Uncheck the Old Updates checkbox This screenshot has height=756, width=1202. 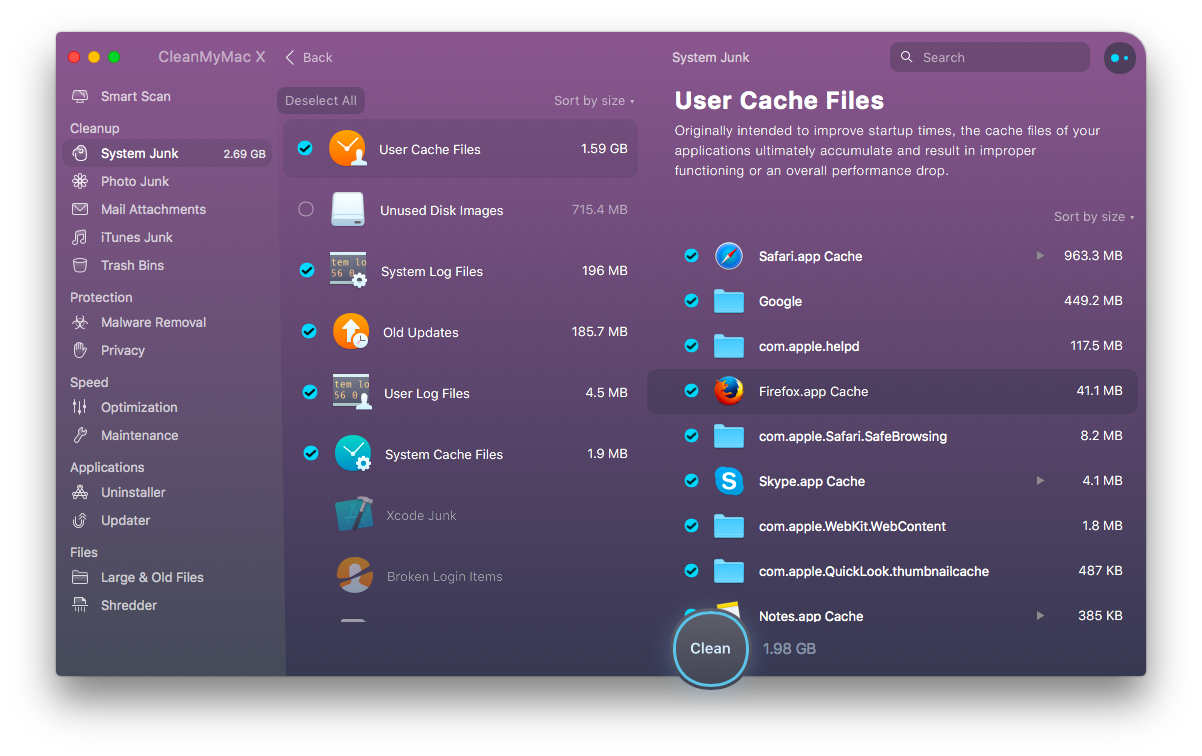(x=309, y=331)
